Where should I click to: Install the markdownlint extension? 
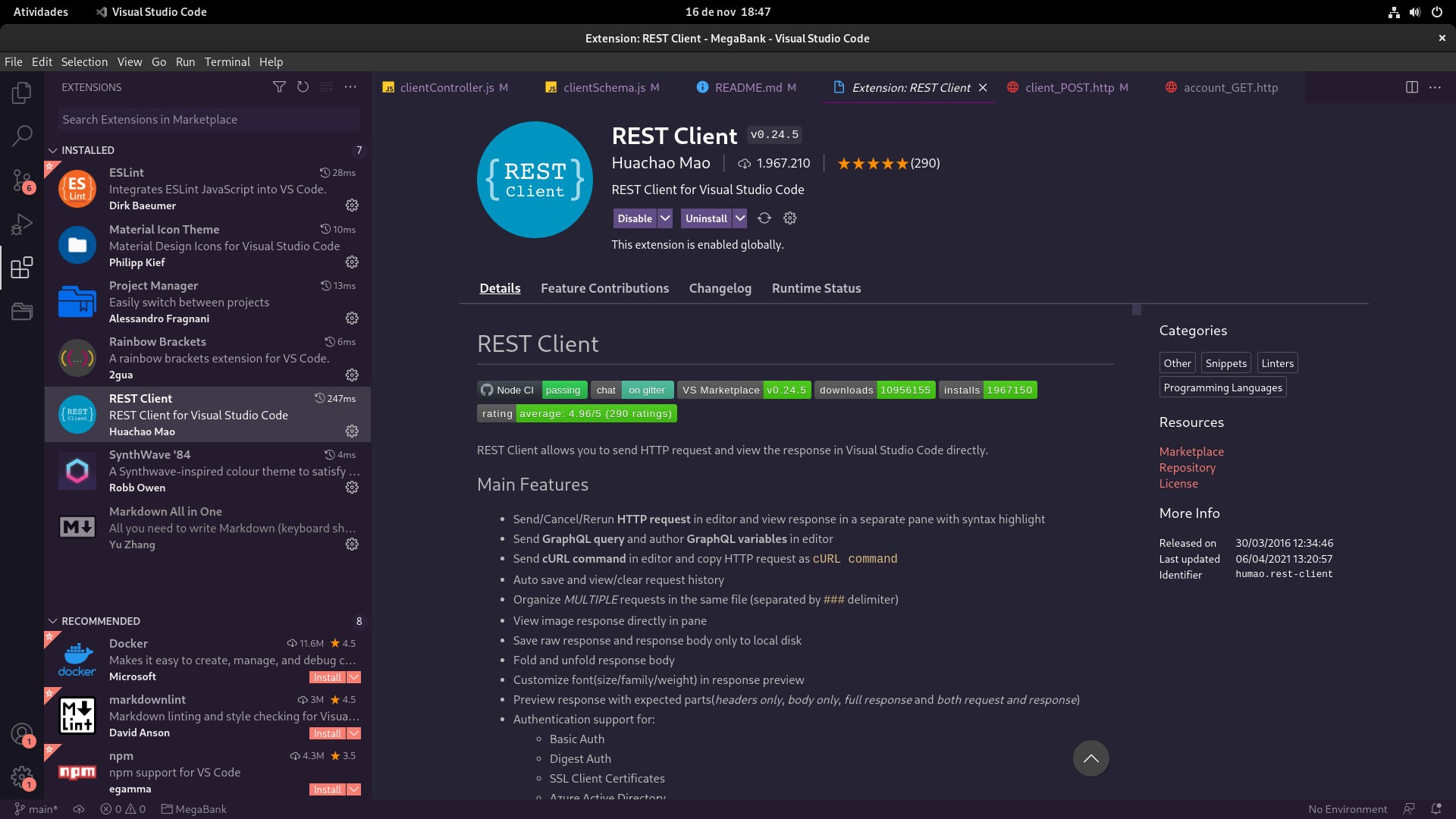coord(328,733)
